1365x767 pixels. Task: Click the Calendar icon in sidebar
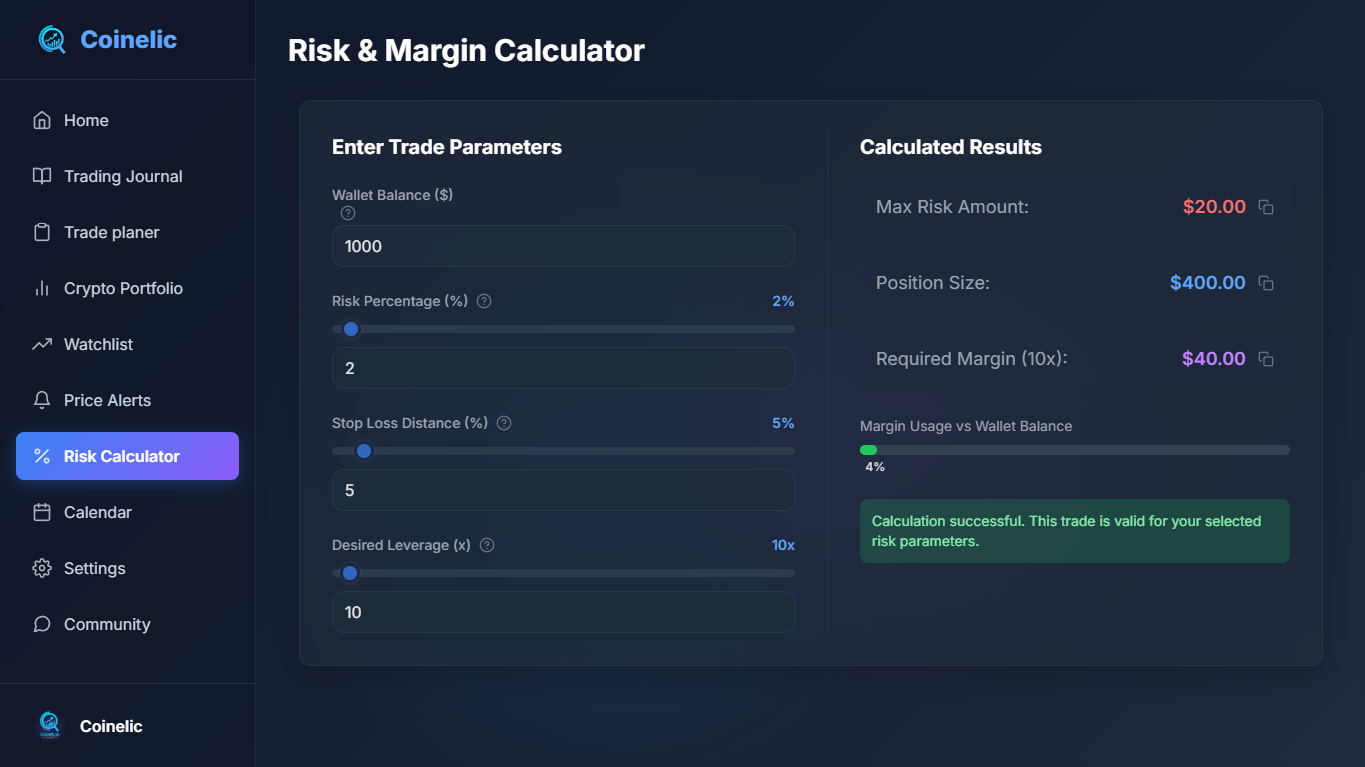coord(41,512)
